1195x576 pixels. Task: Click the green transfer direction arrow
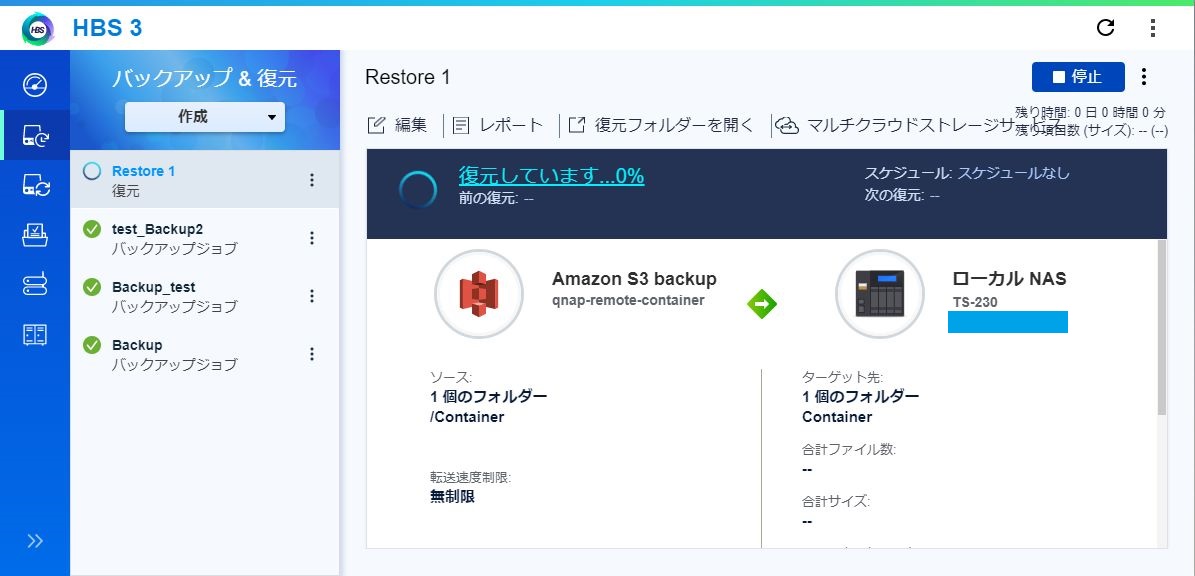(761, 303)
